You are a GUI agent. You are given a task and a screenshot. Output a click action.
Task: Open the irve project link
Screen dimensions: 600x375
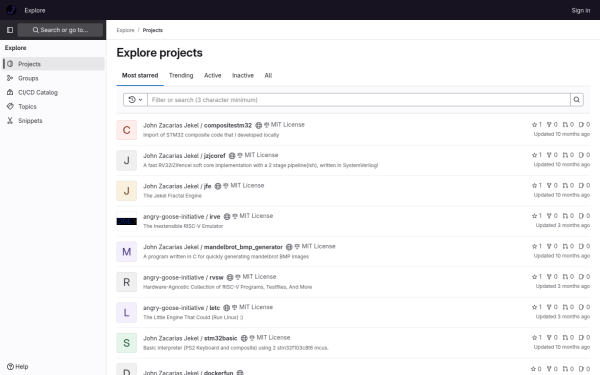182,216
